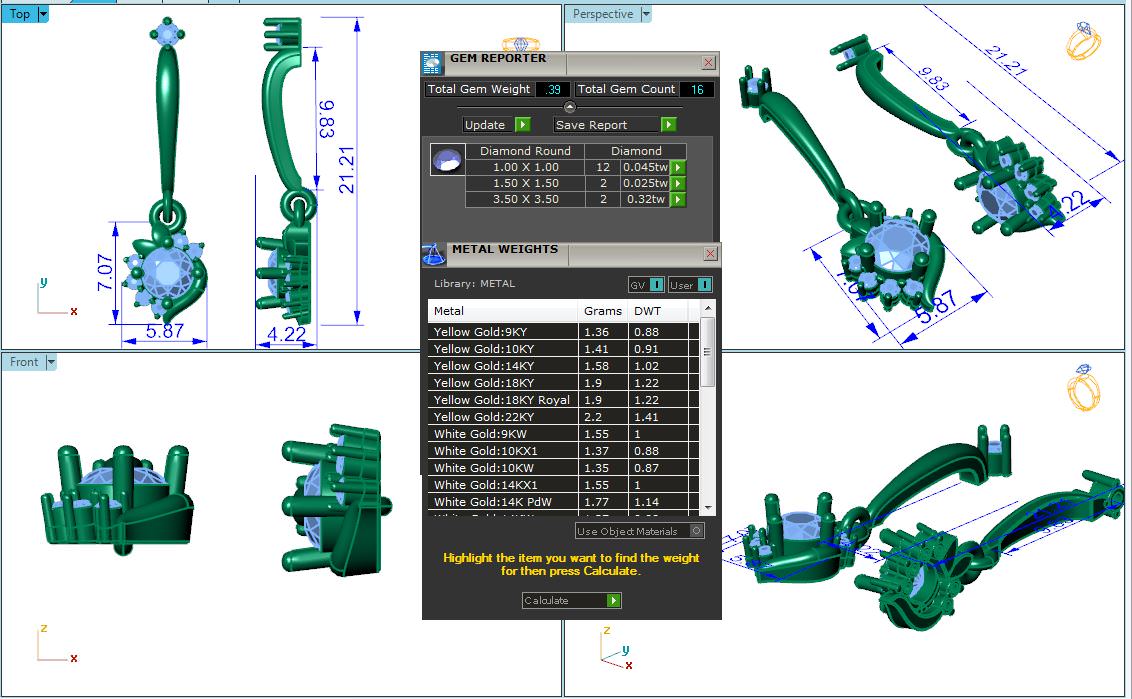Image resolution: width=1132 pixels, height=699 pixels.
Task: Open the Perspective viewport dropdown arrow
Action: 645,15
